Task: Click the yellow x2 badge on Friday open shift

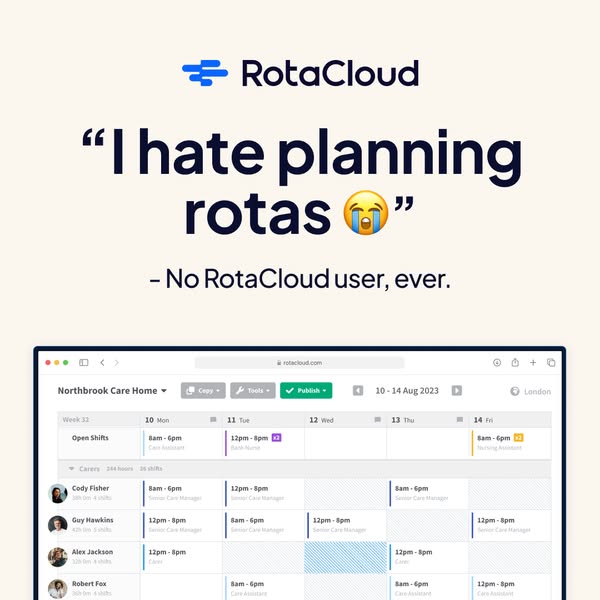Action: 518,437
